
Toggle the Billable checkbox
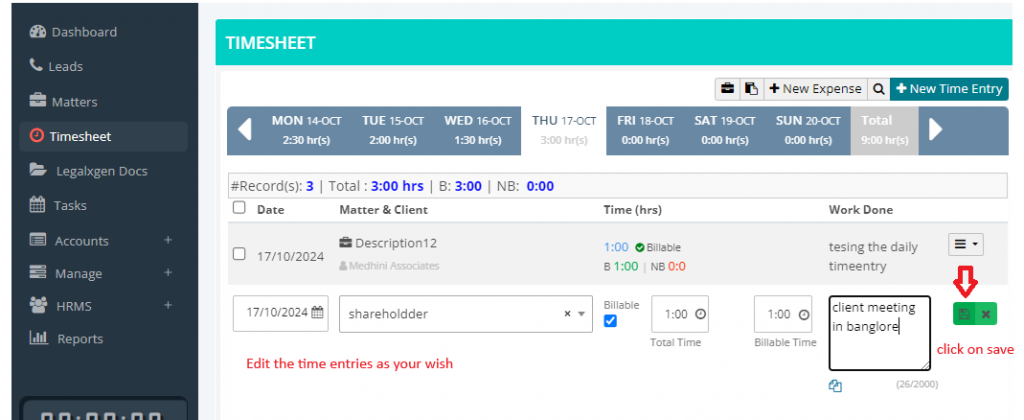(612, 321)
